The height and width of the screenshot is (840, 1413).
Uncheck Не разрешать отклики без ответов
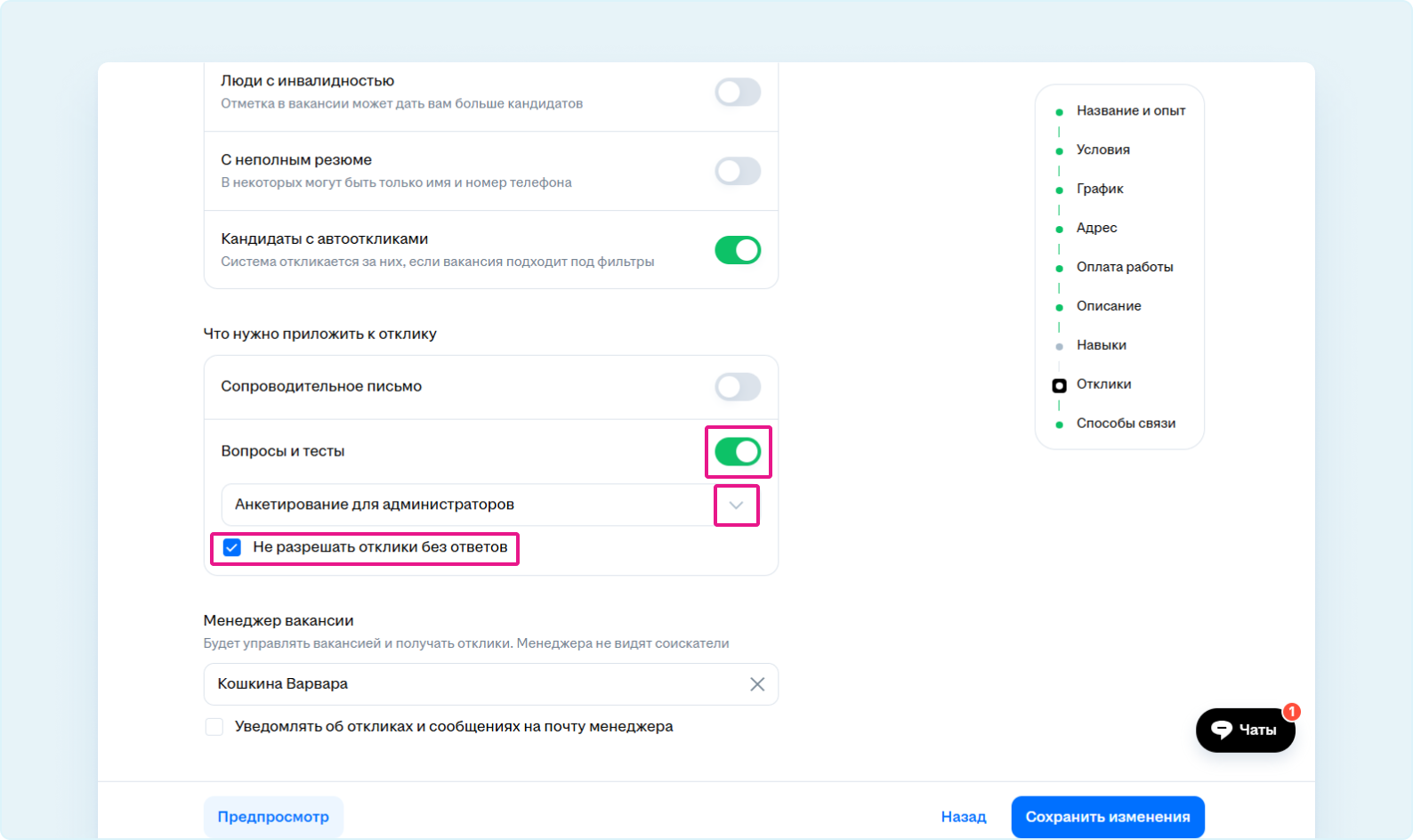pyautogui.click(x=232, y=547)
